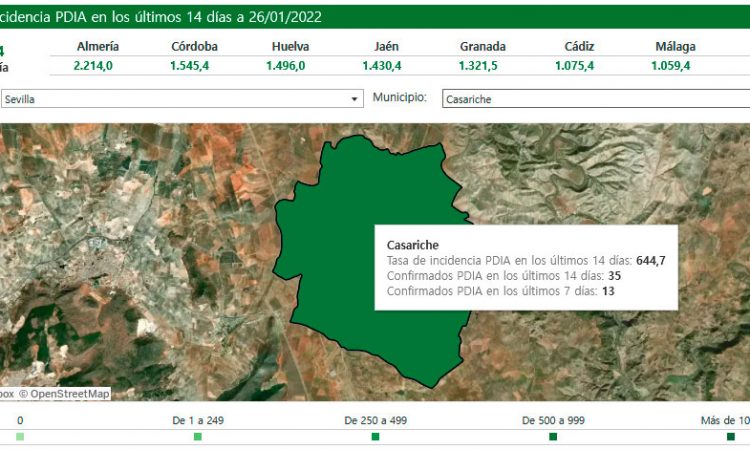
Task: Click the Granada province label
Action: [x=482, y=46]
